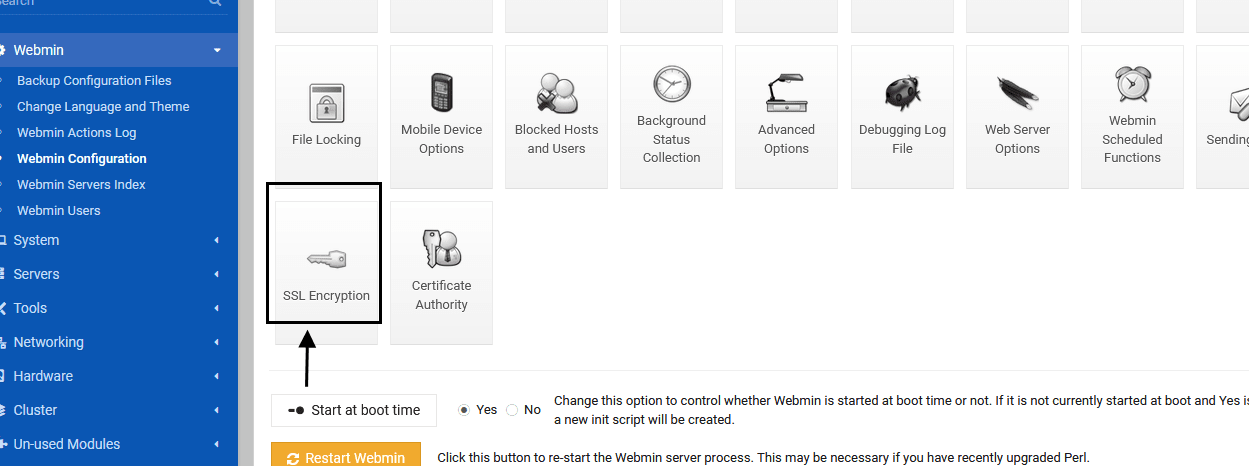Screen dimensions: 1249x466
Task: Open Mobile Device Options icon
Action: pyautogui.click(x=441, y=93)
